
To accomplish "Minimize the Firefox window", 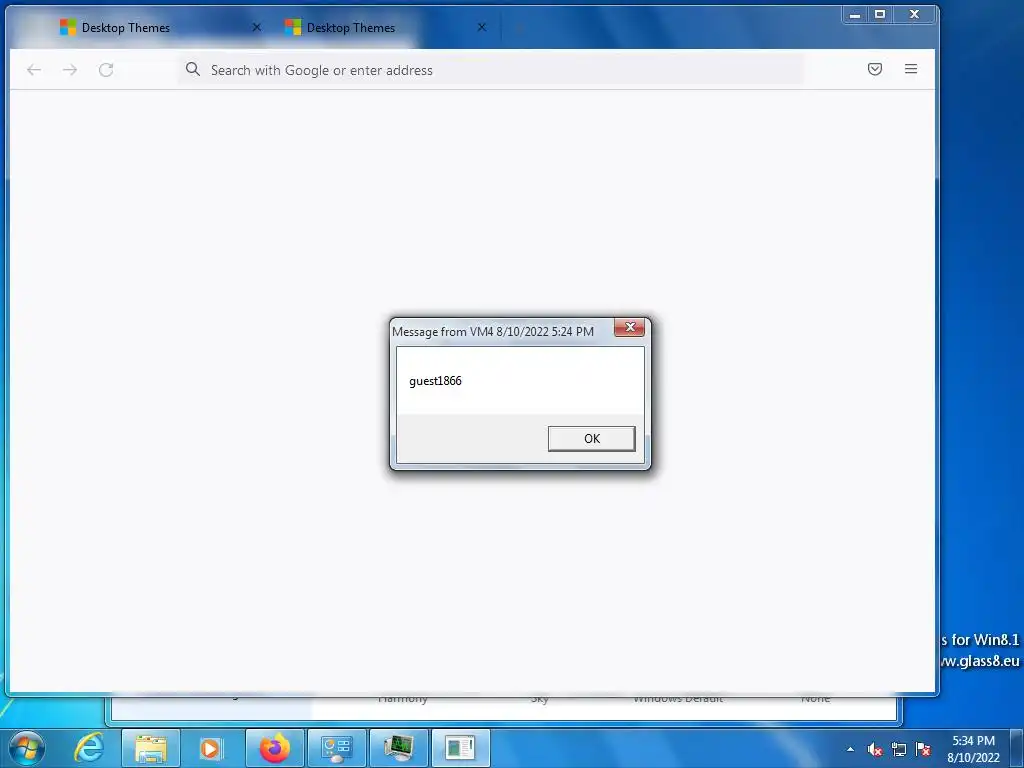I will tap(855, 14).
